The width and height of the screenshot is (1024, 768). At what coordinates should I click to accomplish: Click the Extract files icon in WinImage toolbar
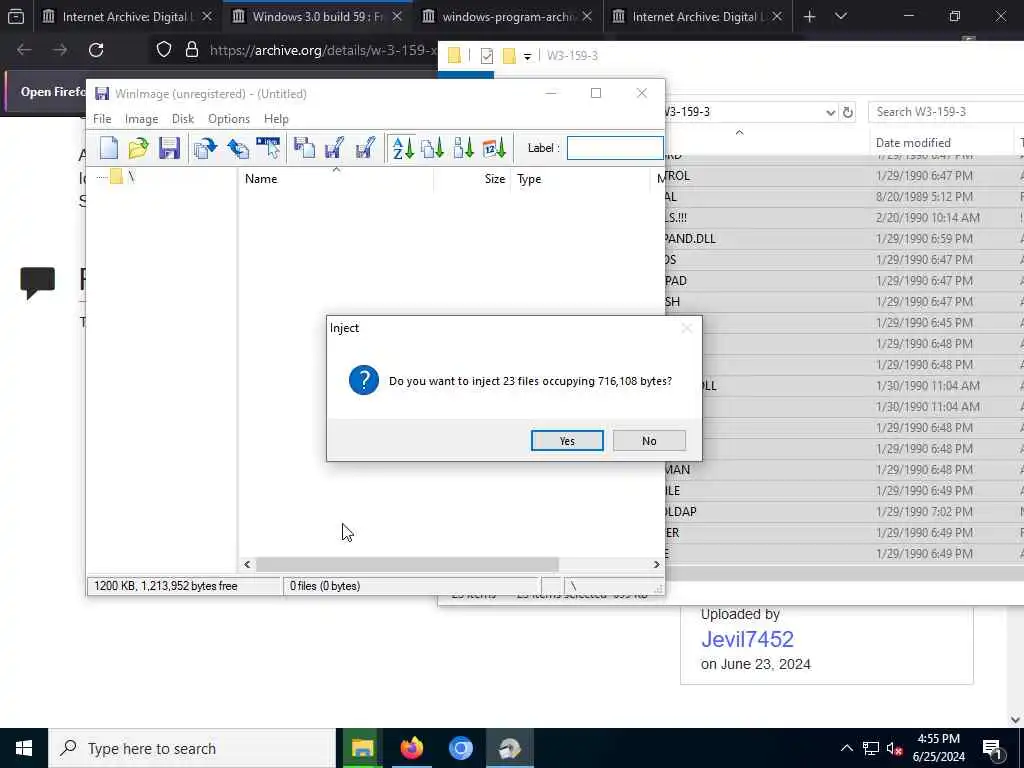tap(205, 148)
